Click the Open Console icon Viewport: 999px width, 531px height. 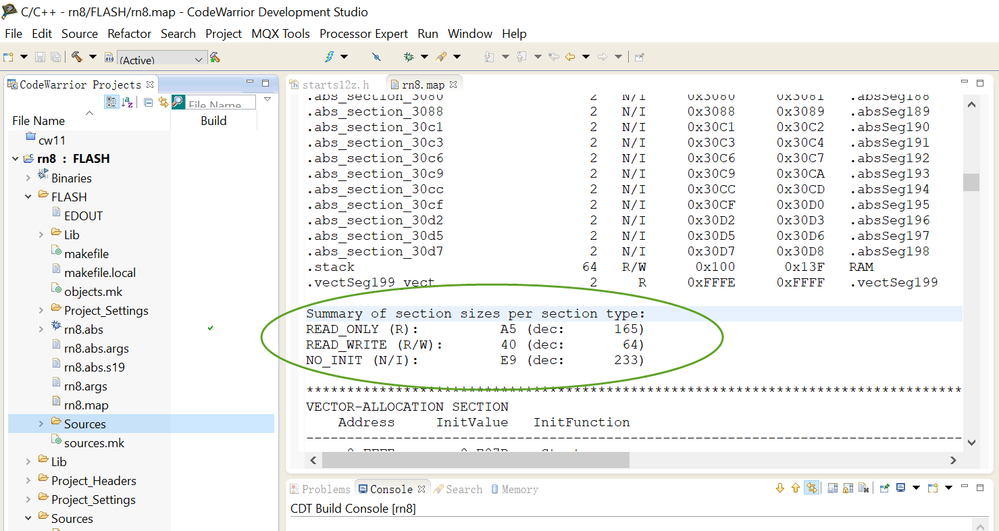[x=933, y=488]
